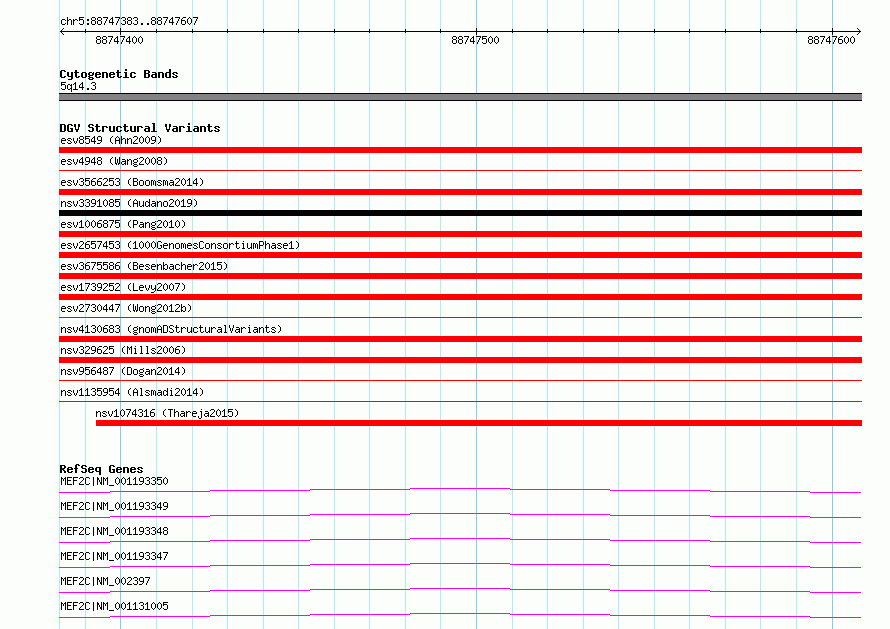Click the red bar under esv3566253
Image resolution: width=890 pixels, height=629 pixels.
coord(460,192)
